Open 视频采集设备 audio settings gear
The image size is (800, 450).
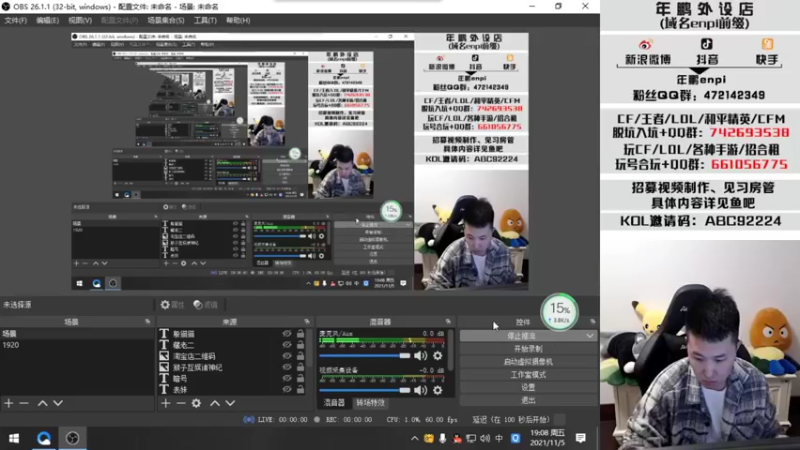tap(438, 390)
